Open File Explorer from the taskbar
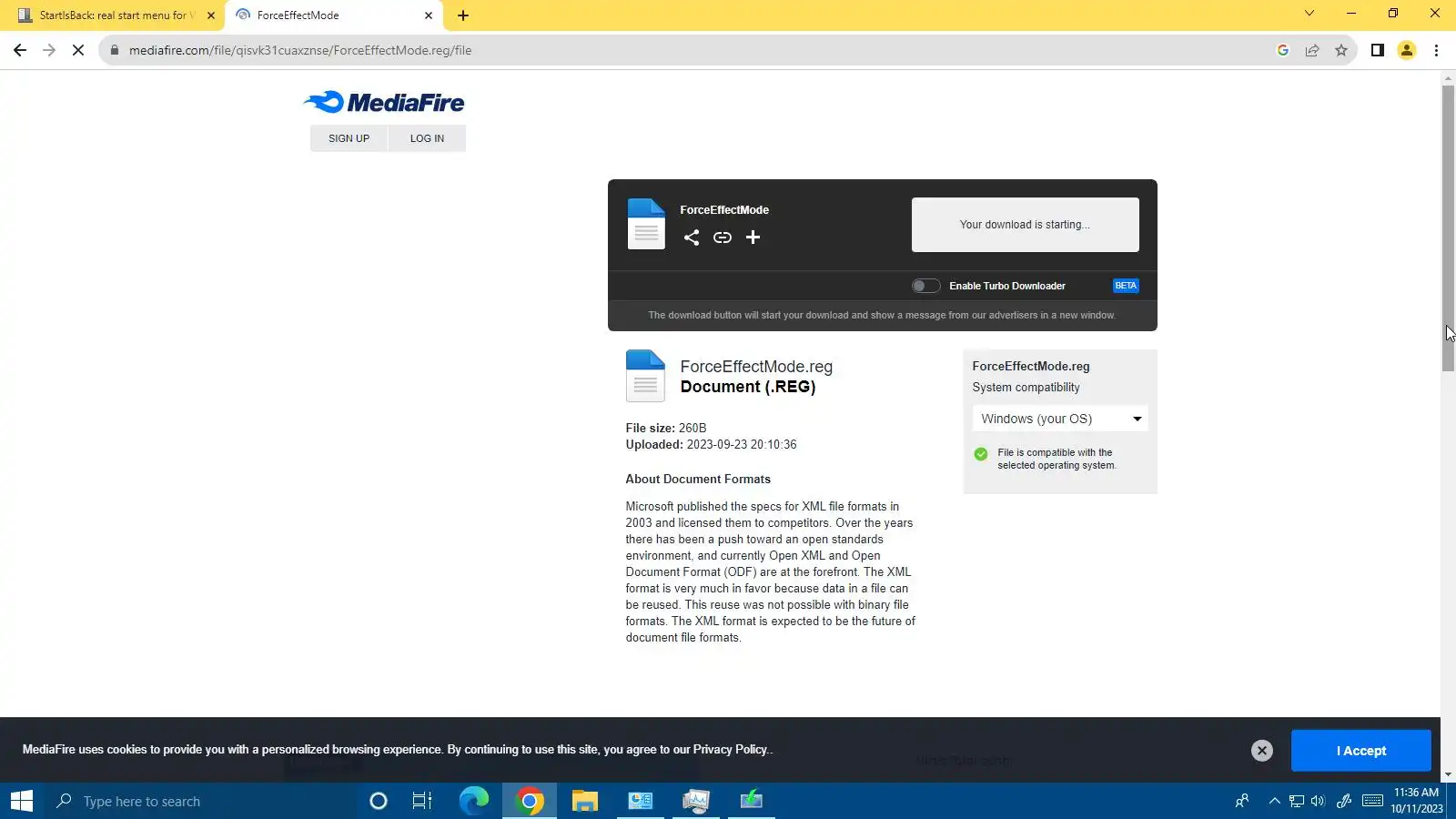The height and width of the screenshot is (819, 1456). point(585,801)
